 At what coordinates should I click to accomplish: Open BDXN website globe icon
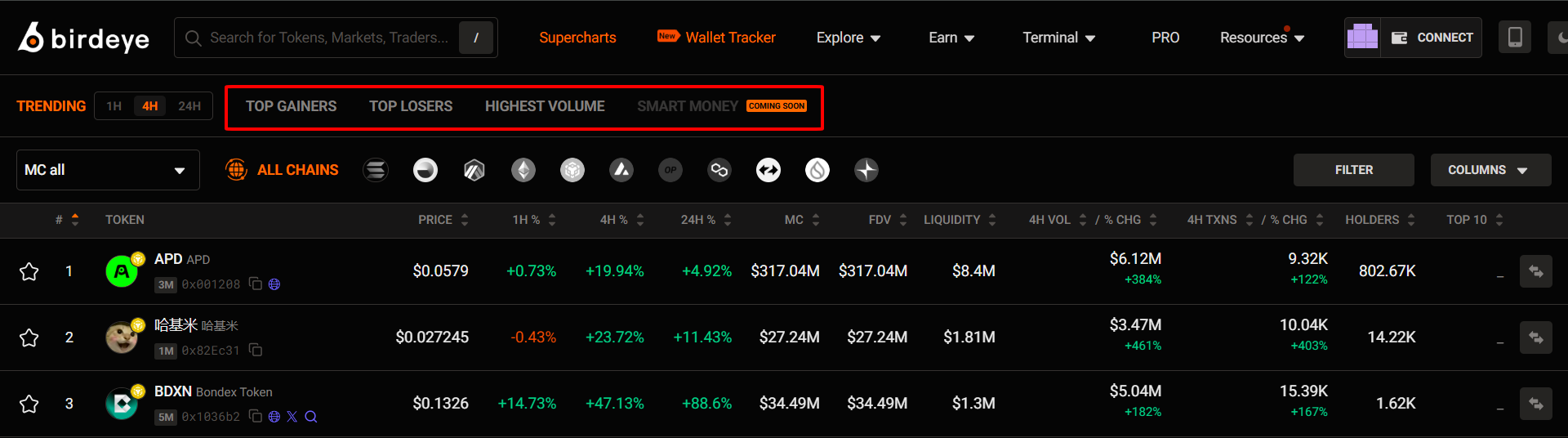pyautogui.click(x=274, y=417)
